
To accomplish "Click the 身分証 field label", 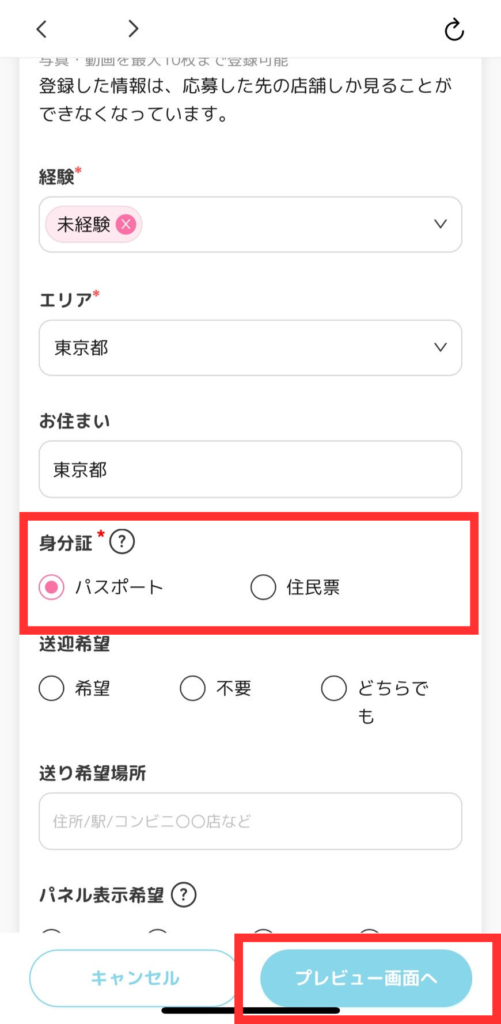I will click(x=66, y=543).
